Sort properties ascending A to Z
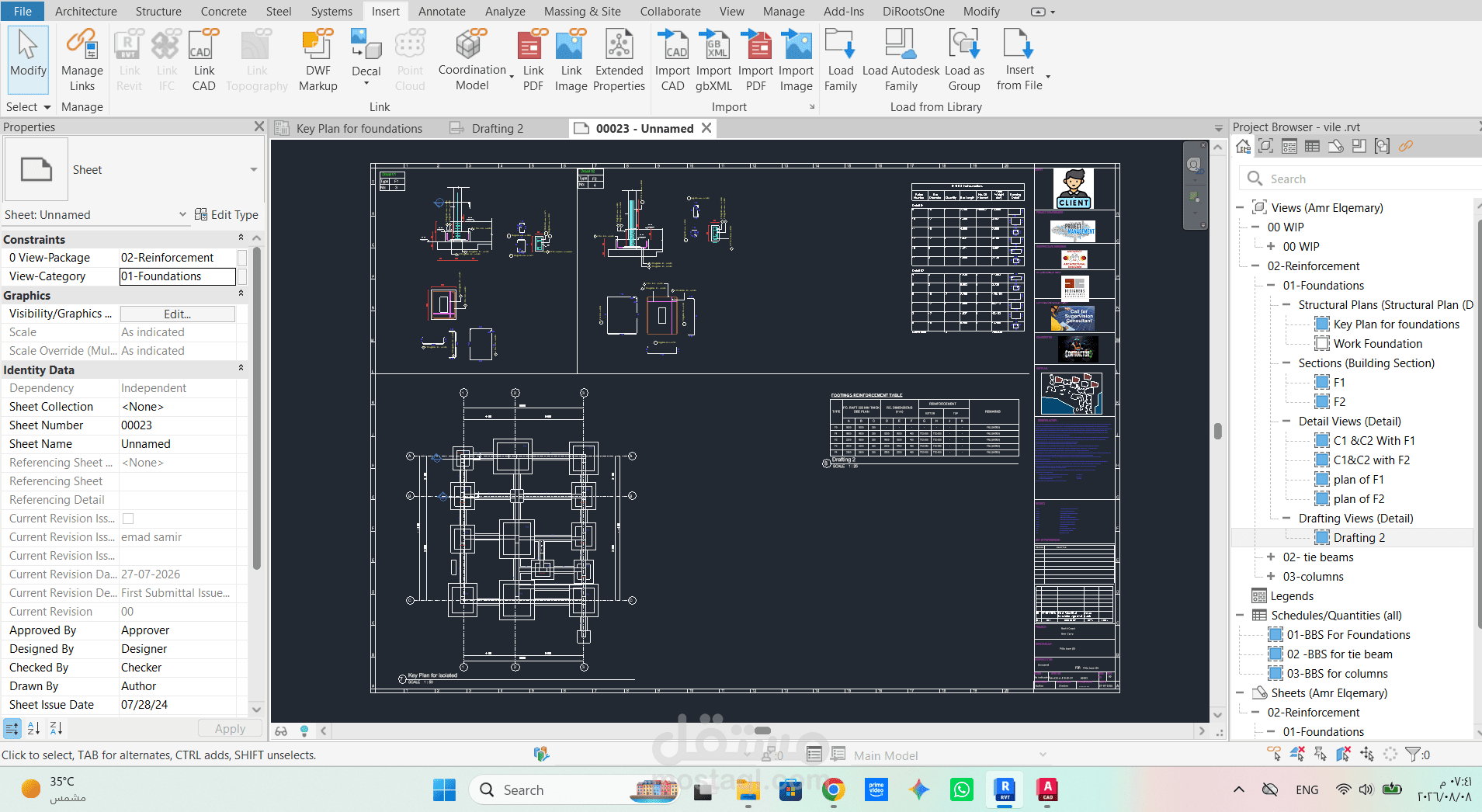1482x812 pixels. (x=33, y=728)
